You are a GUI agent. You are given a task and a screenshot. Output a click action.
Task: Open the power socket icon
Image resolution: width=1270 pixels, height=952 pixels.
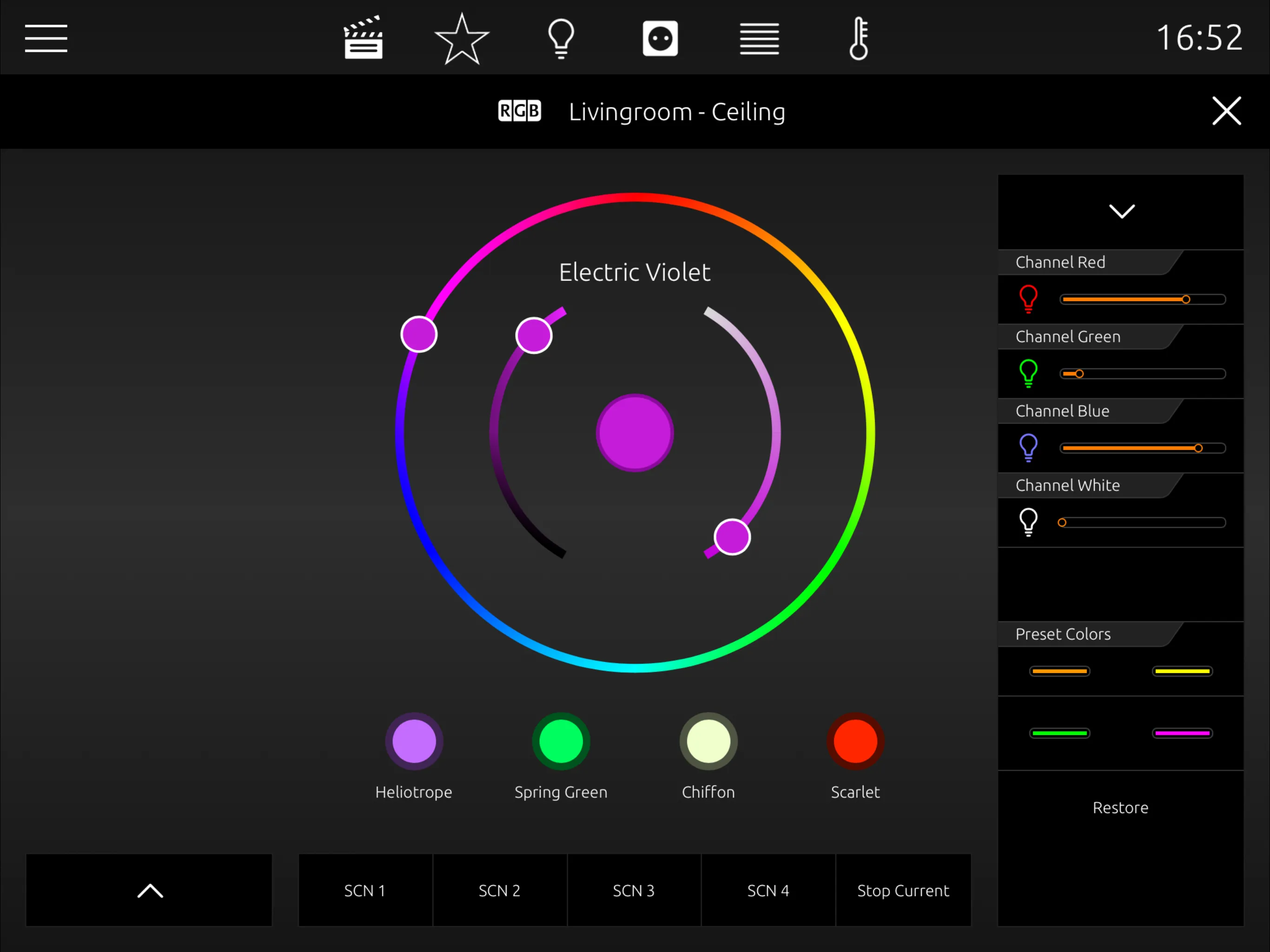(x=660, y=39)
